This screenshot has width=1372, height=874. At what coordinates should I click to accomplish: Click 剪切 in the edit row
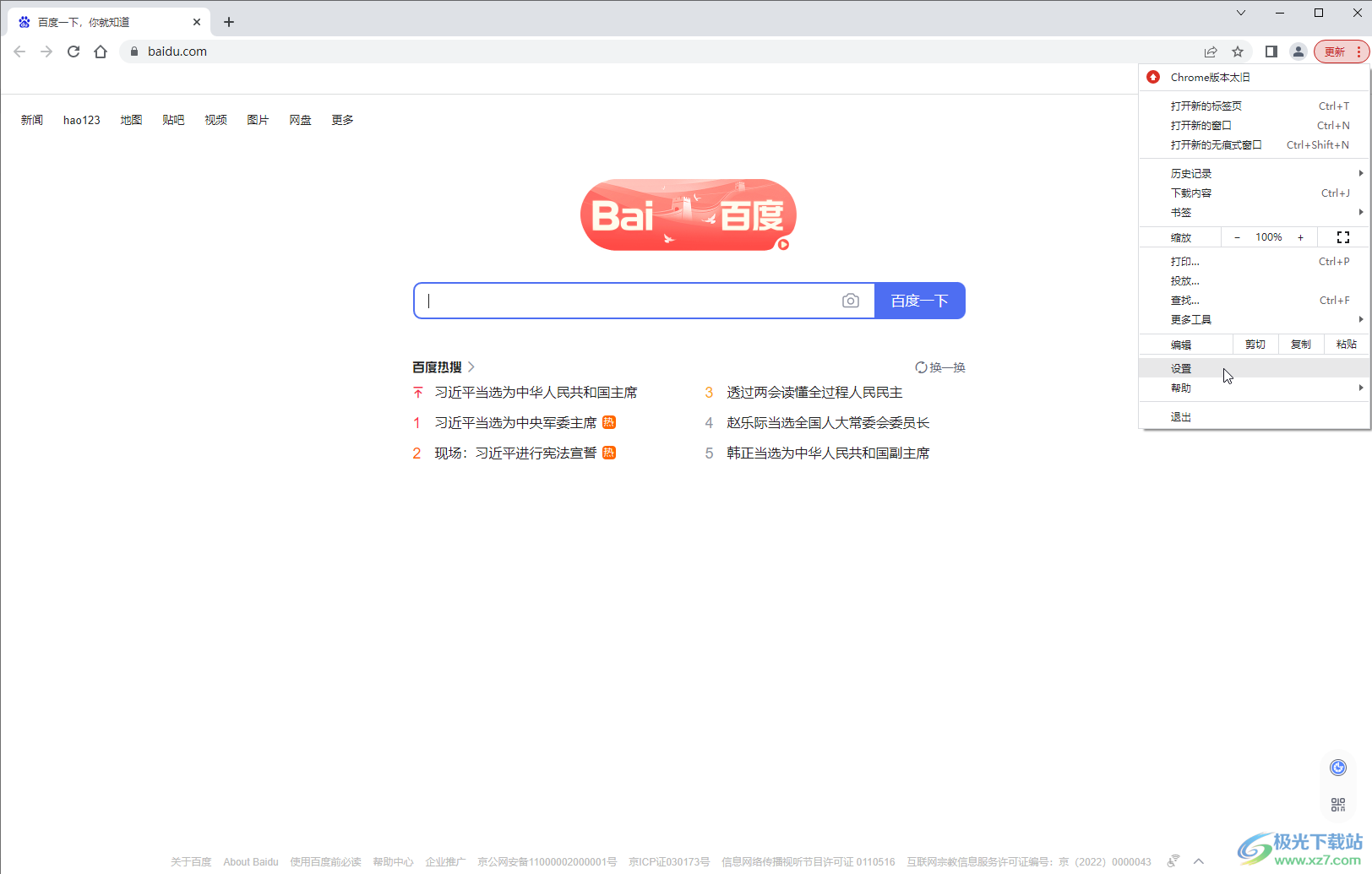[x=1255, y=345]
